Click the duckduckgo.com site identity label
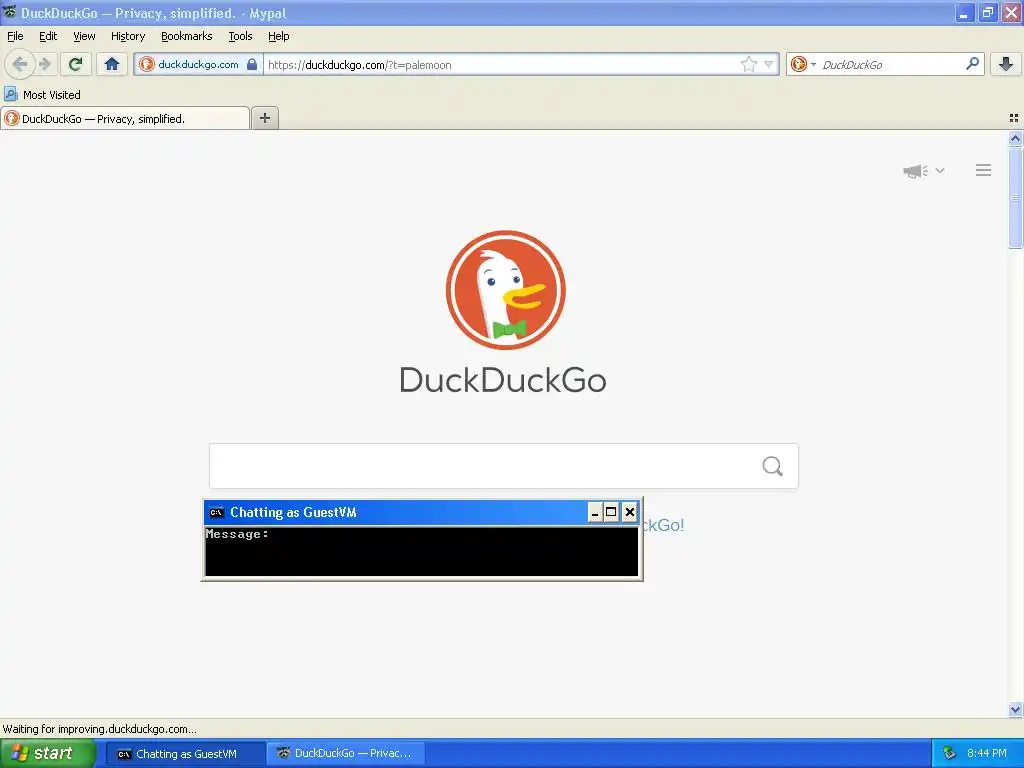Viewport: 1024px width, 768px height. tap(198, 64)
